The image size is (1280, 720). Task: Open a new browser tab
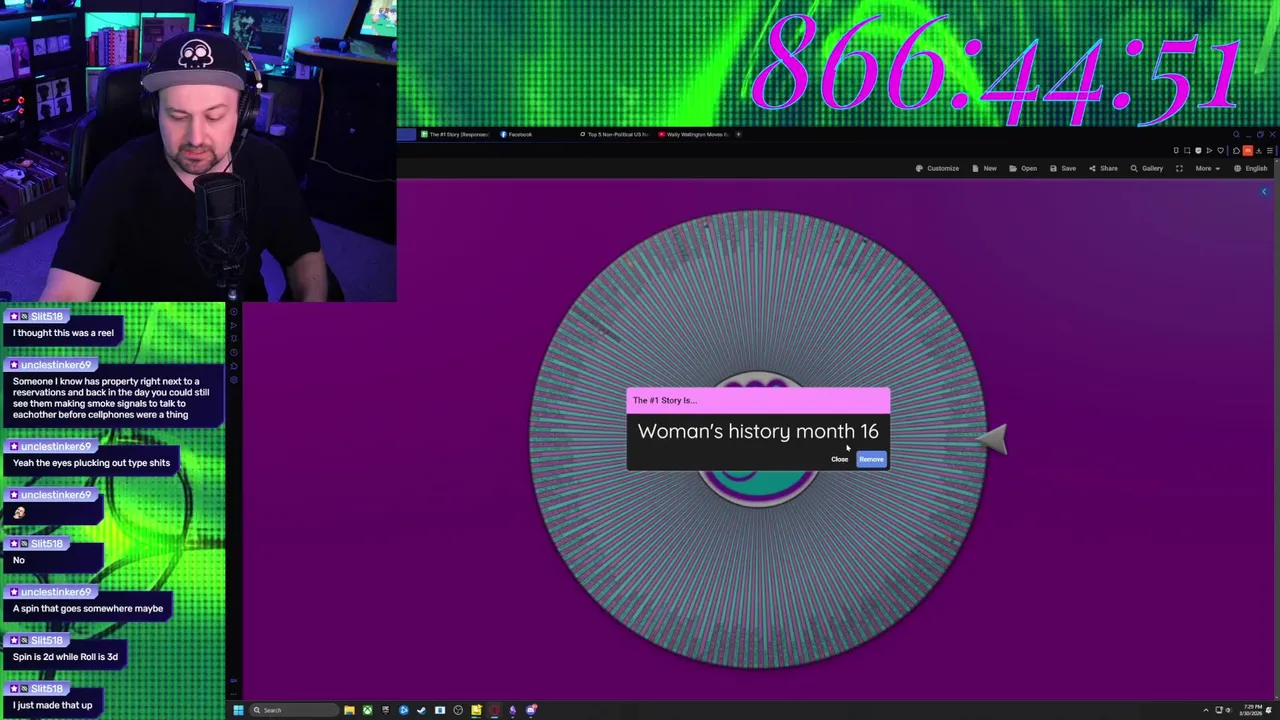(x=738, y=134)
